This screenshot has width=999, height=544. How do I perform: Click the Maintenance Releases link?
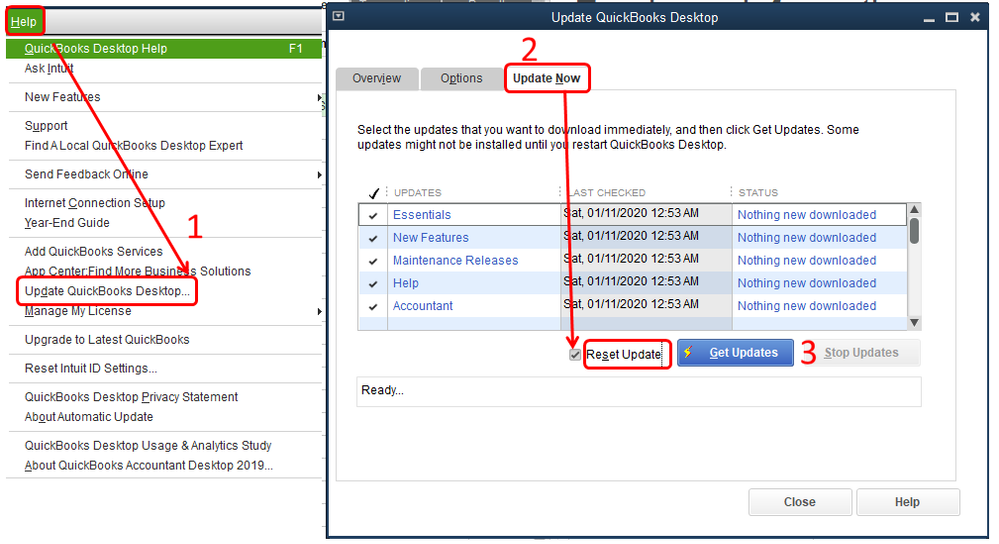pyautogui.click(x=456, y=261)
